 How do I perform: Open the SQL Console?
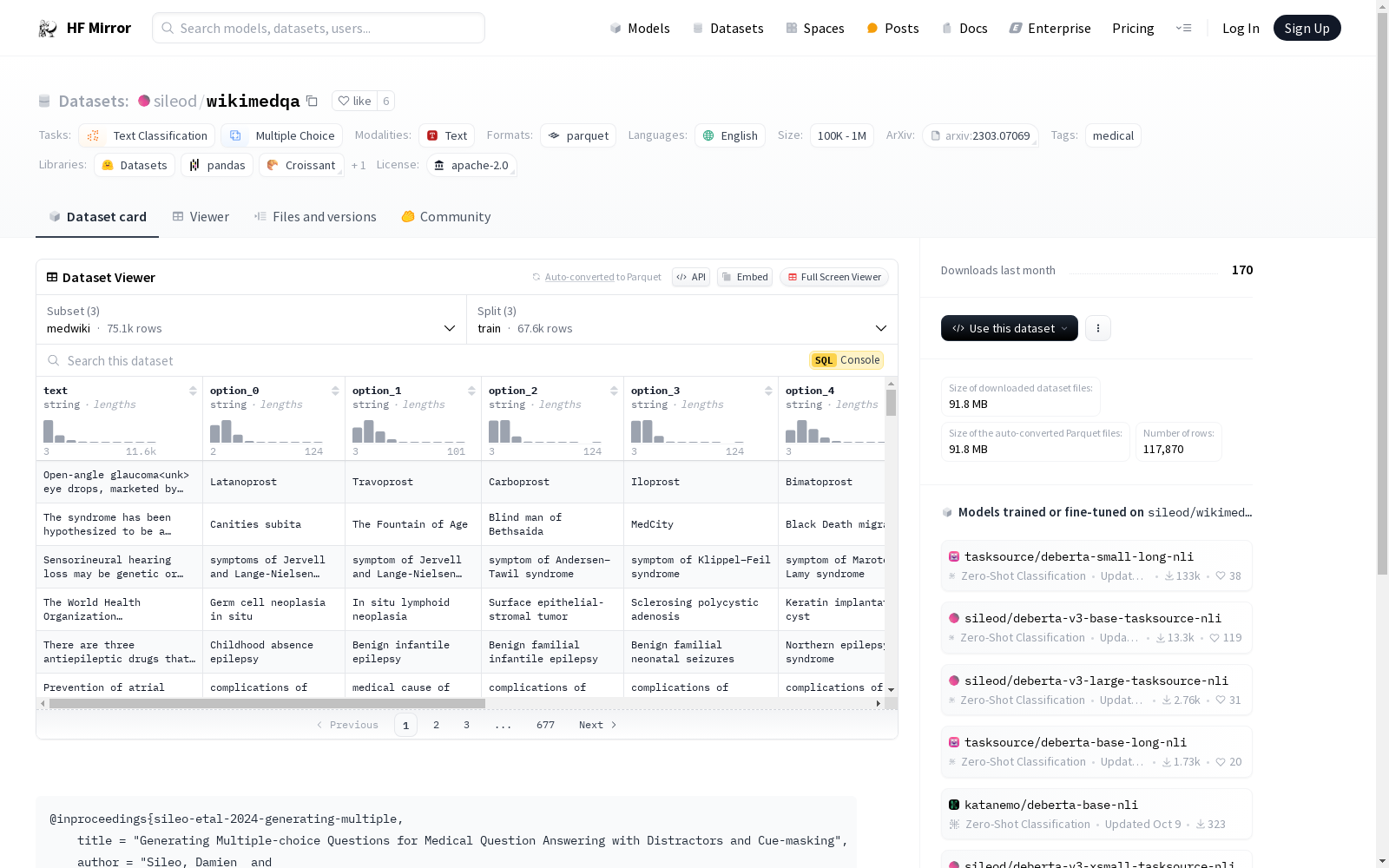click(846, 360)
